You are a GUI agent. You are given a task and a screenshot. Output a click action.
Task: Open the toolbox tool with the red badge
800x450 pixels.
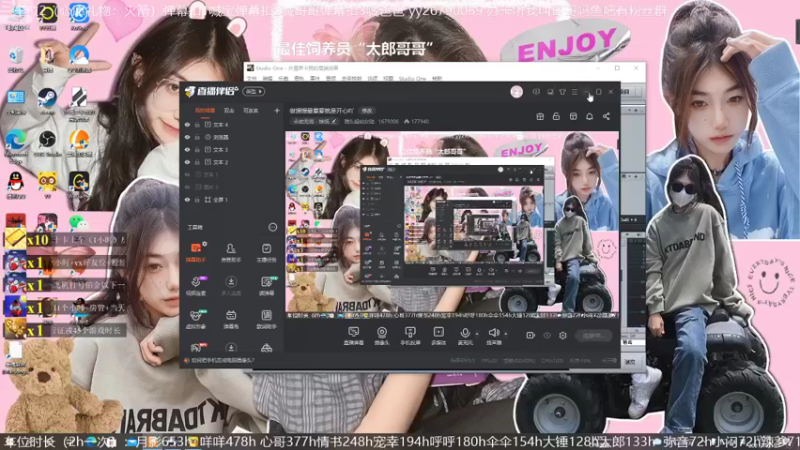click(195, 348)
